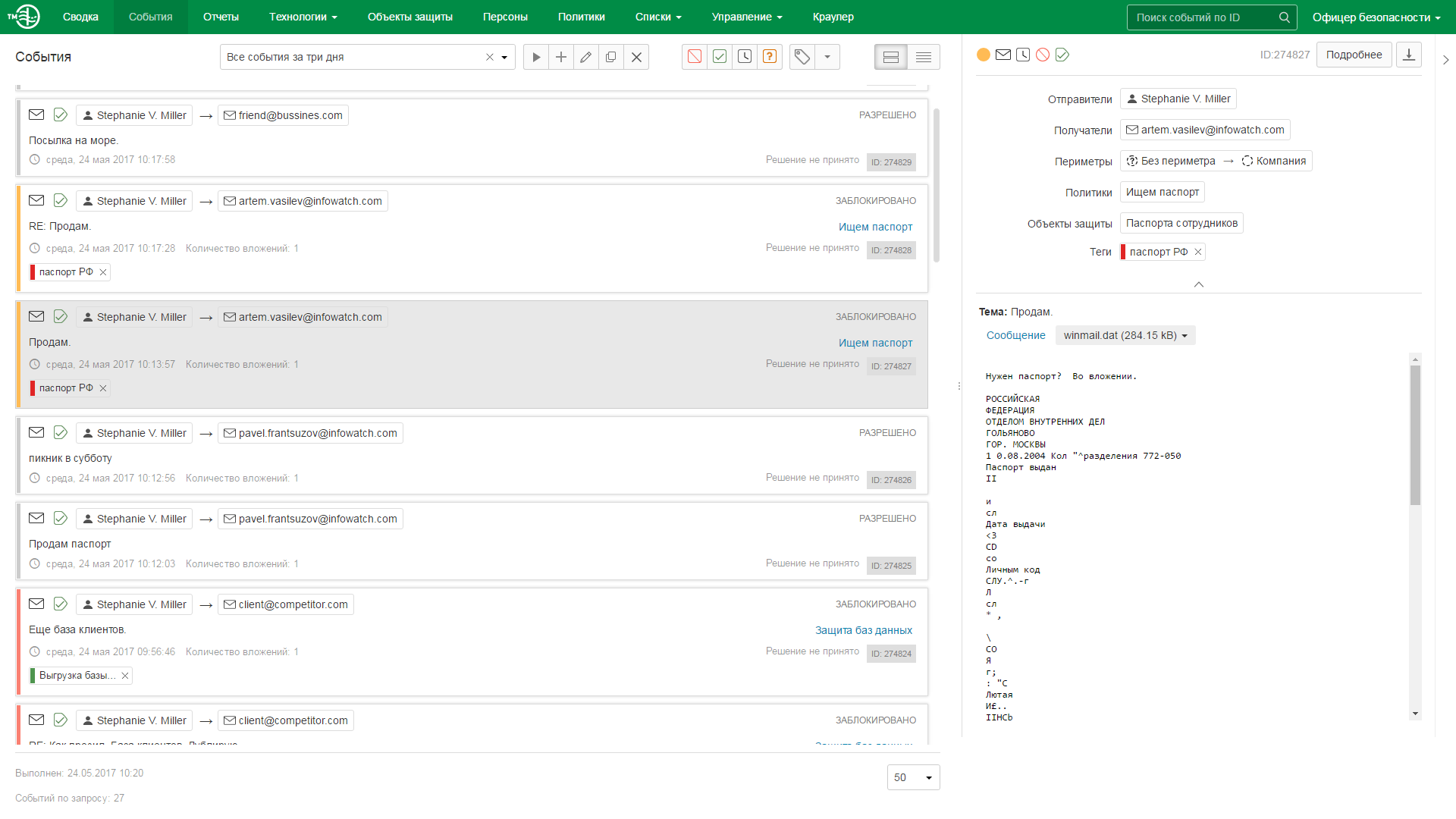Click the red violation decision icon in toolbar
Screen dimensions: 1456x819
pos(695,57)
